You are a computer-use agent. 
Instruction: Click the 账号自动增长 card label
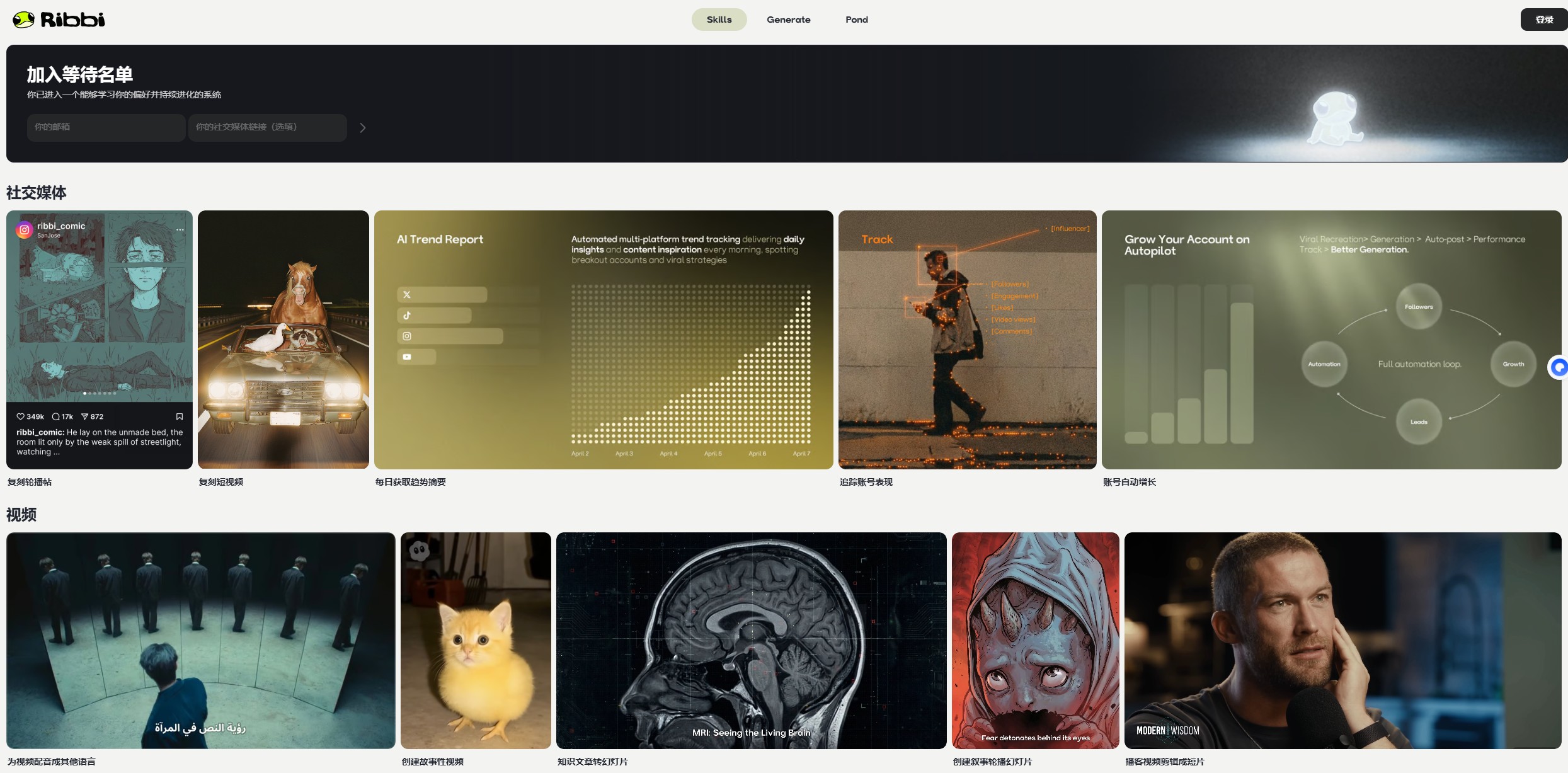pyautogui.click(x=1129, y=482)
